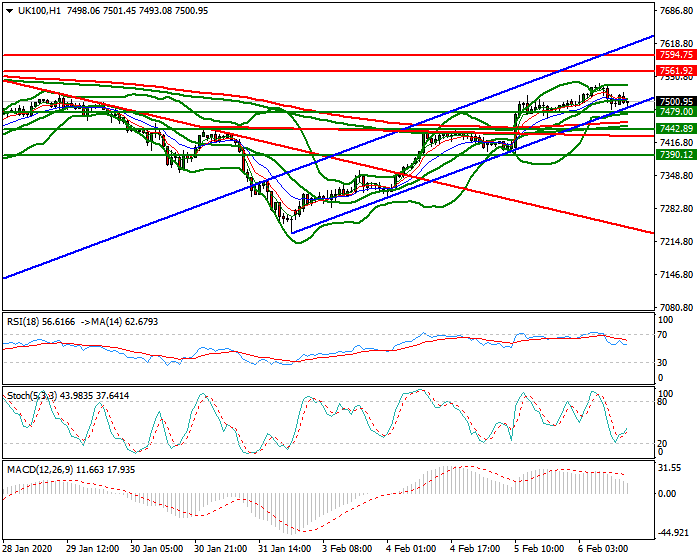Viewport: 700px width, 560px height.
Task: Click the current price tag 7500.95
Action: click(676, 102)
